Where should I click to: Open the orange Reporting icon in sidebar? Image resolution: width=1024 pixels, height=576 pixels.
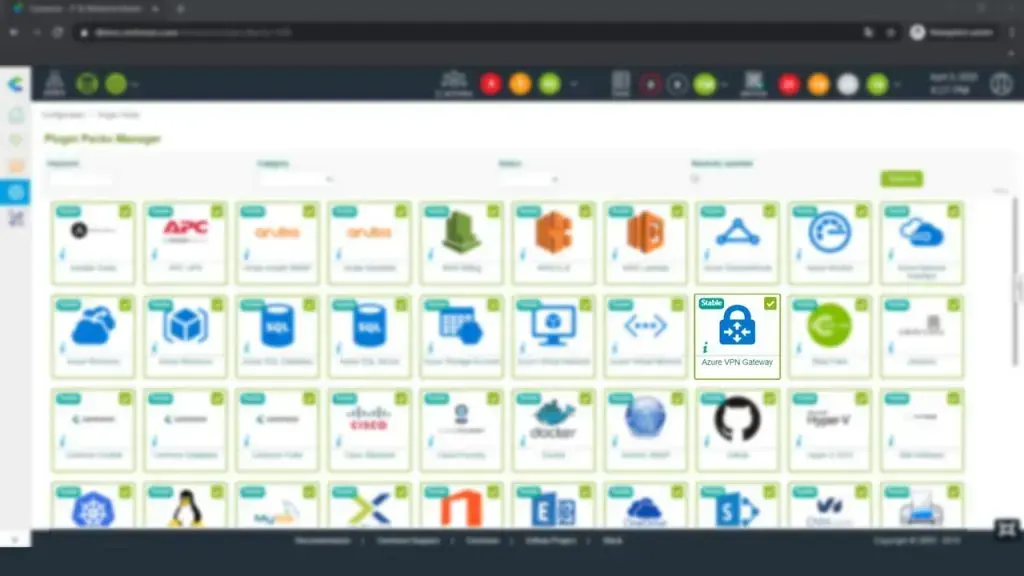(16, 166)
